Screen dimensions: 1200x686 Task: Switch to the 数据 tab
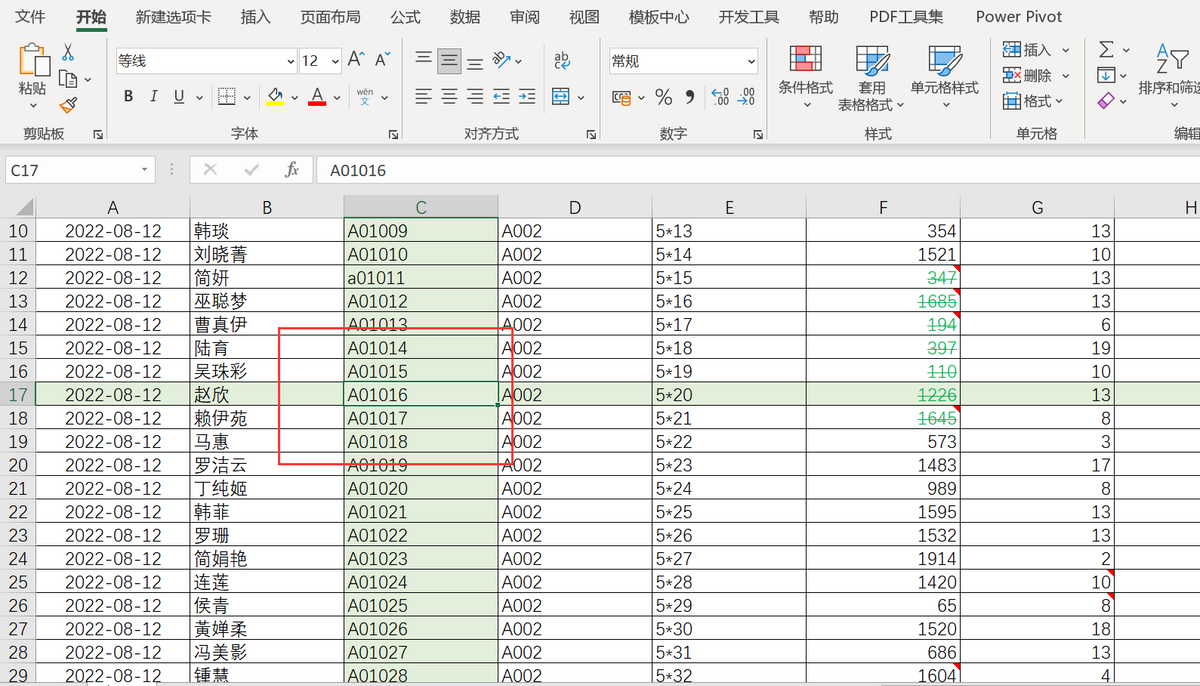point(465,17)
